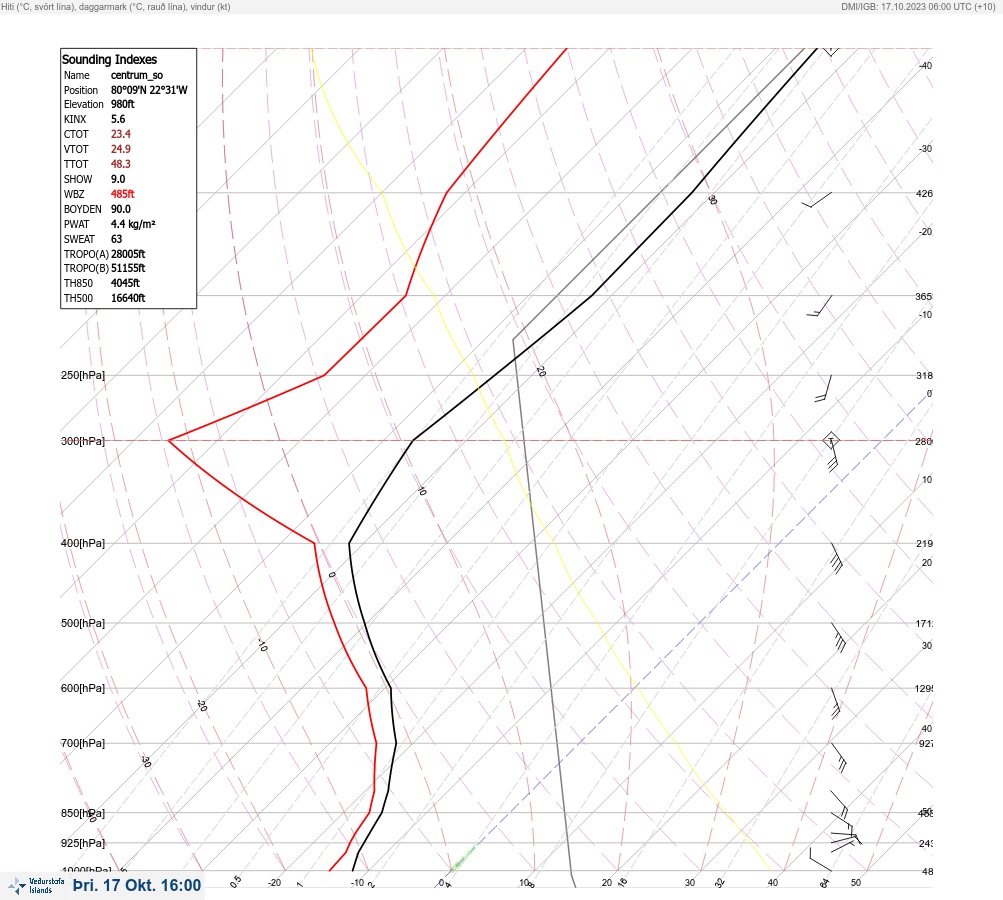Click the SHOW value 9.0
The width and height of the screenshot is (1003, 900).
(x=118, y=179)
